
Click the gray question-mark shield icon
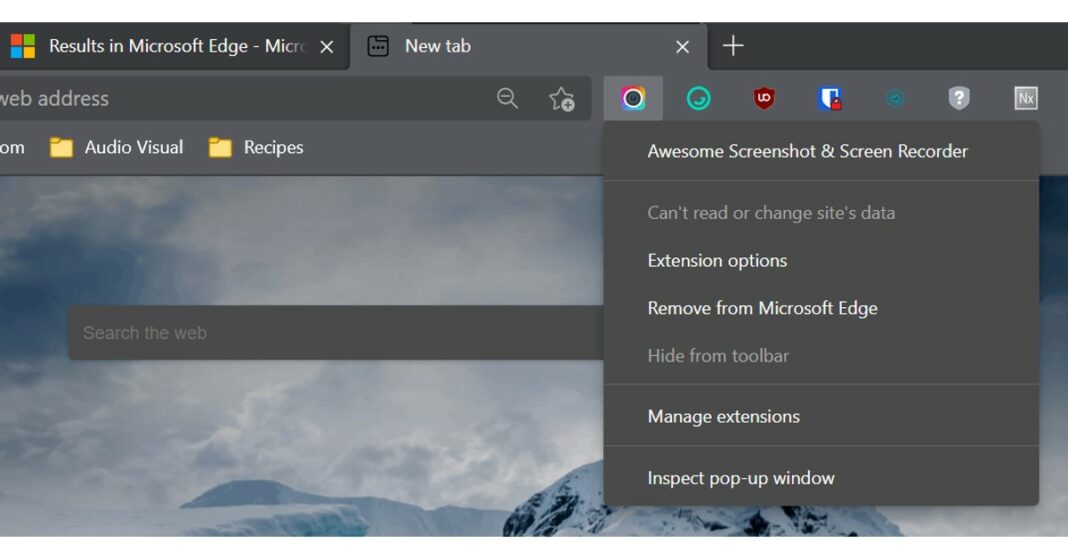pos(959,99)
